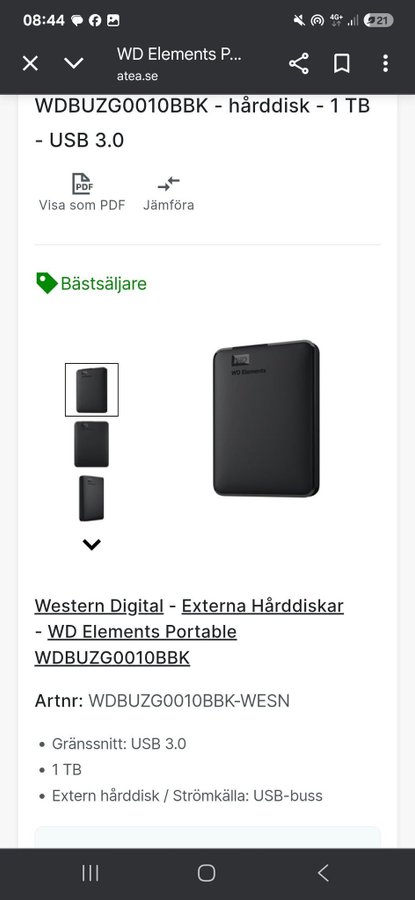
Task: Tap the share icon
Action: (298, 63)
